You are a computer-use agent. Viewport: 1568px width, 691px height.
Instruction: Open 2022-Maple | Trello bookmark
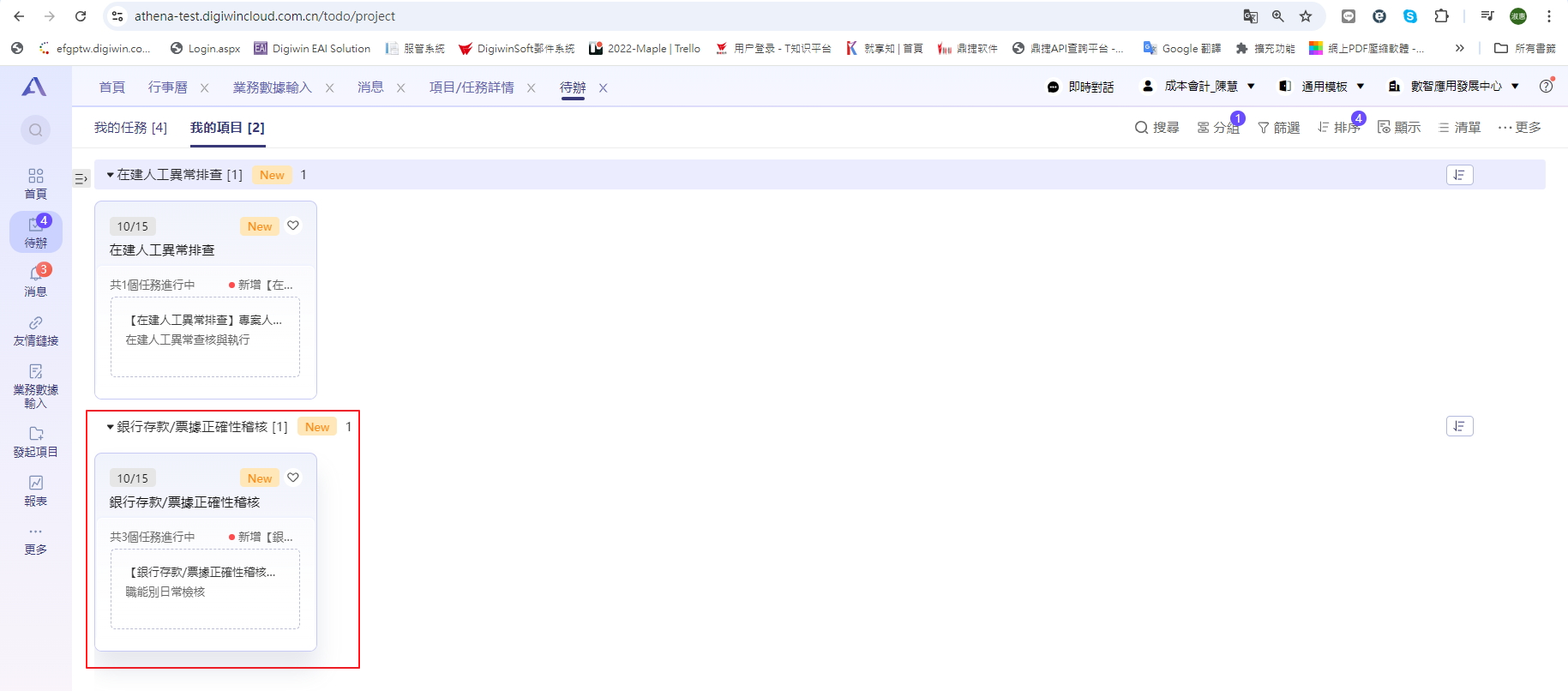645,49
